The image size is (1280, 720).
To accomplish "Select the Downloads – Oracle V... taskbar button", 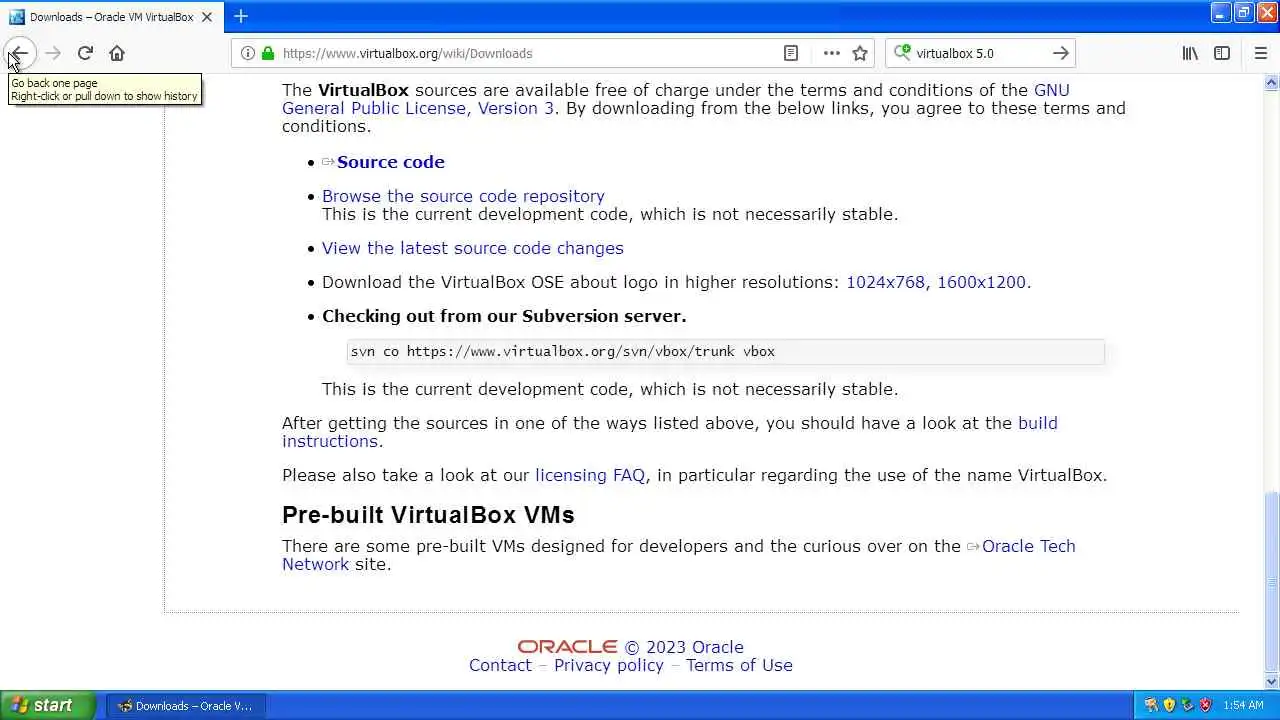I will coord(185,706).
